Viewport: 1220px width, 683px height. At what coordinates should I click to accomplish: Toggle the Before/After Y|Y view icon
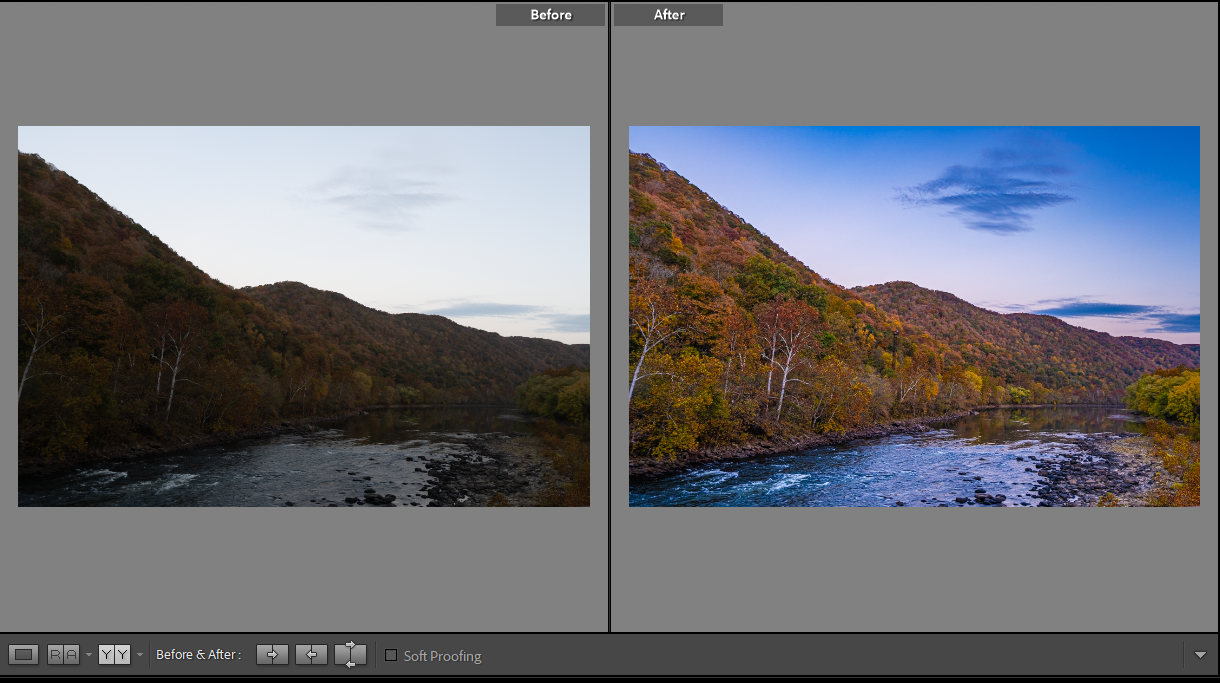[114, 655]
